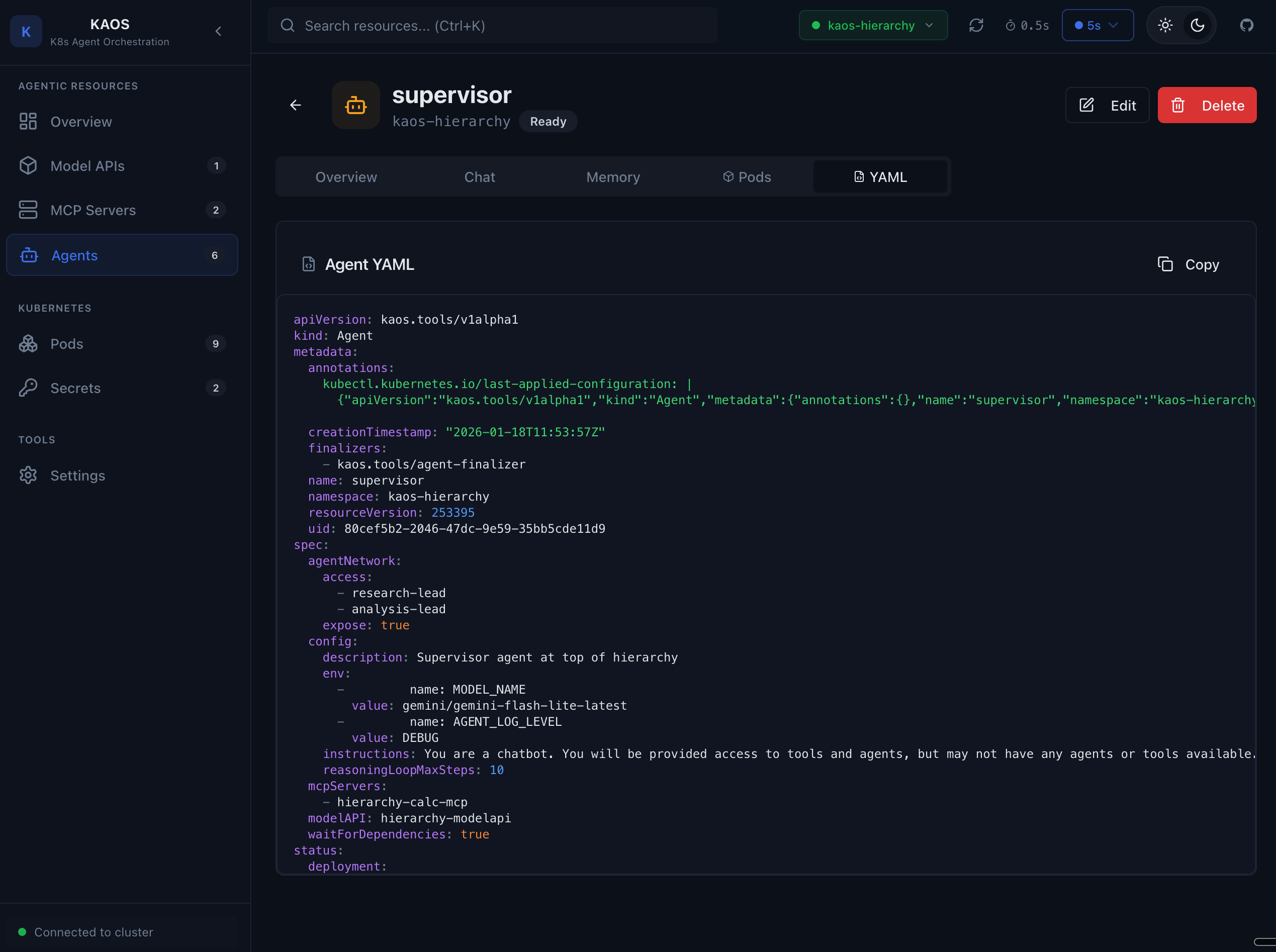Click the red Delete button
Screen dimensions: 1276x952
(1206, 106)
